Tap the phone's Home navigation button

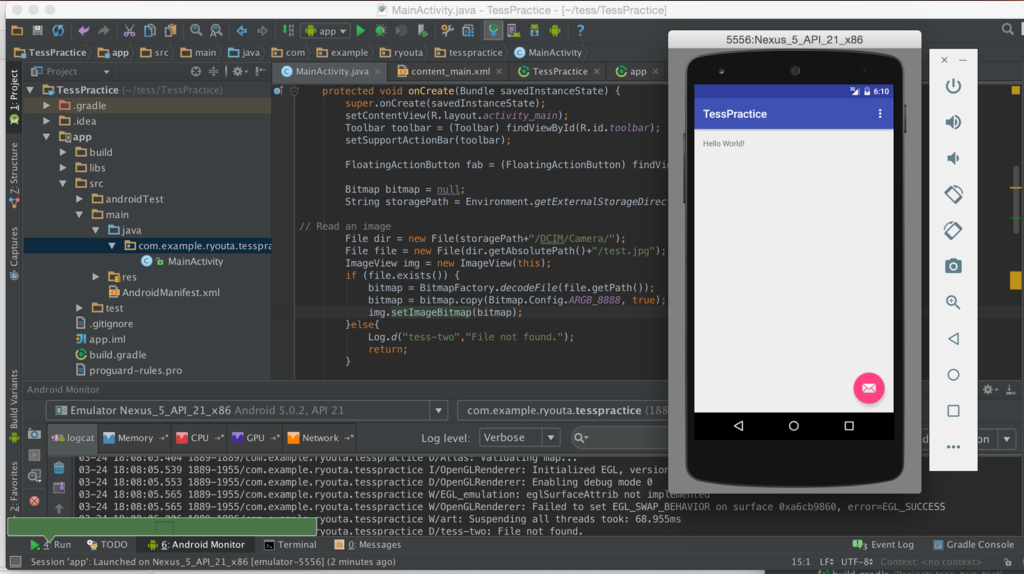click(x=793, y=426)
